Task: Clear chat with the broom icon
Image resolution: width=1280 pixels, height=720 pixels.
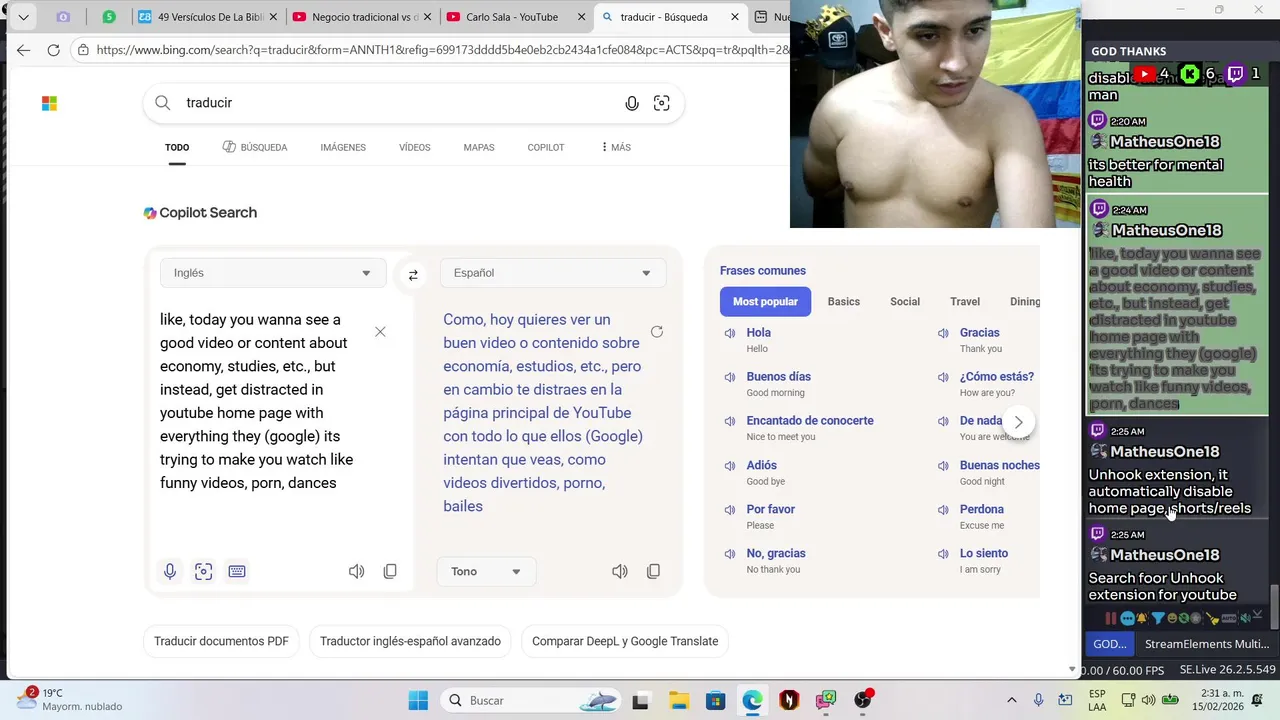Action: [x=1212, y=619]
